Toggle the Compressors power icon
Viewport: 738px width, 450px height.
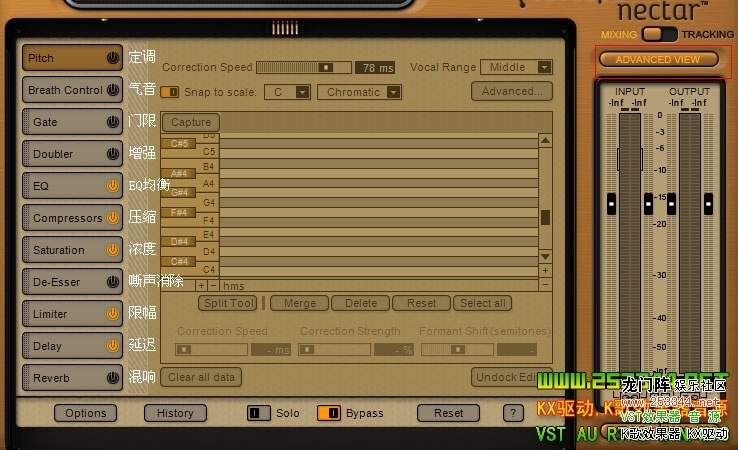112,218
